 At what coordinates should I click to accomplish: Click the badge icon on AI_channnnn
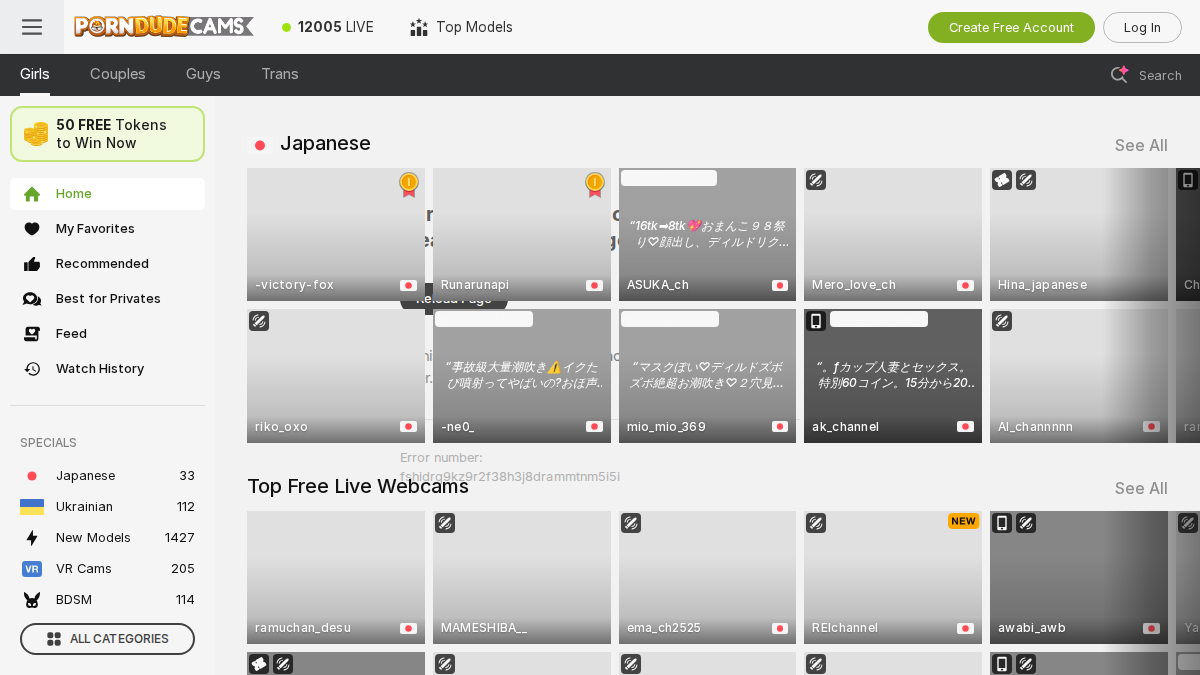[x=1002, y=321]
